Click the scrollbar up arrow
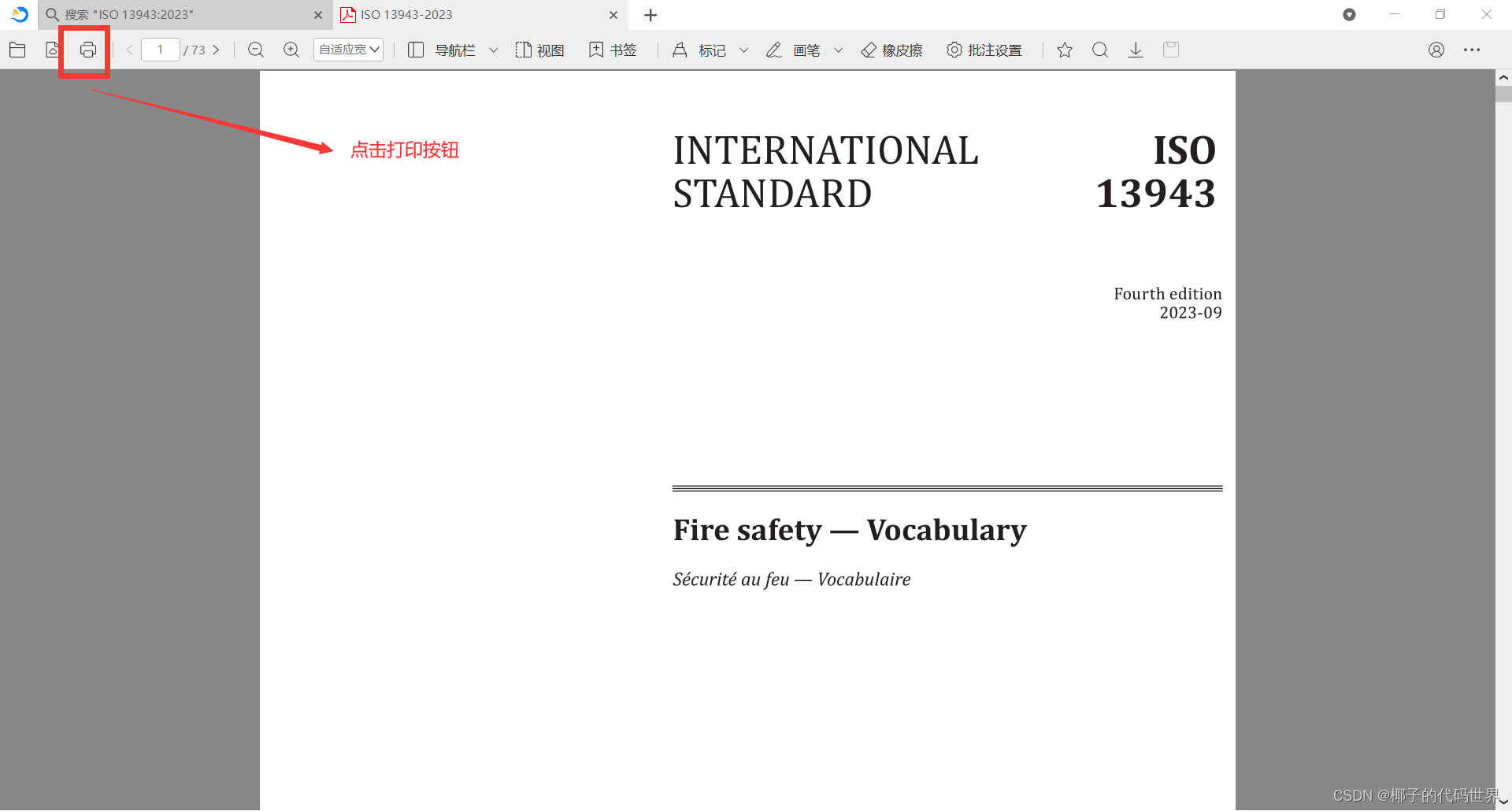The image size is (1512, 811). click(1503, 78)
